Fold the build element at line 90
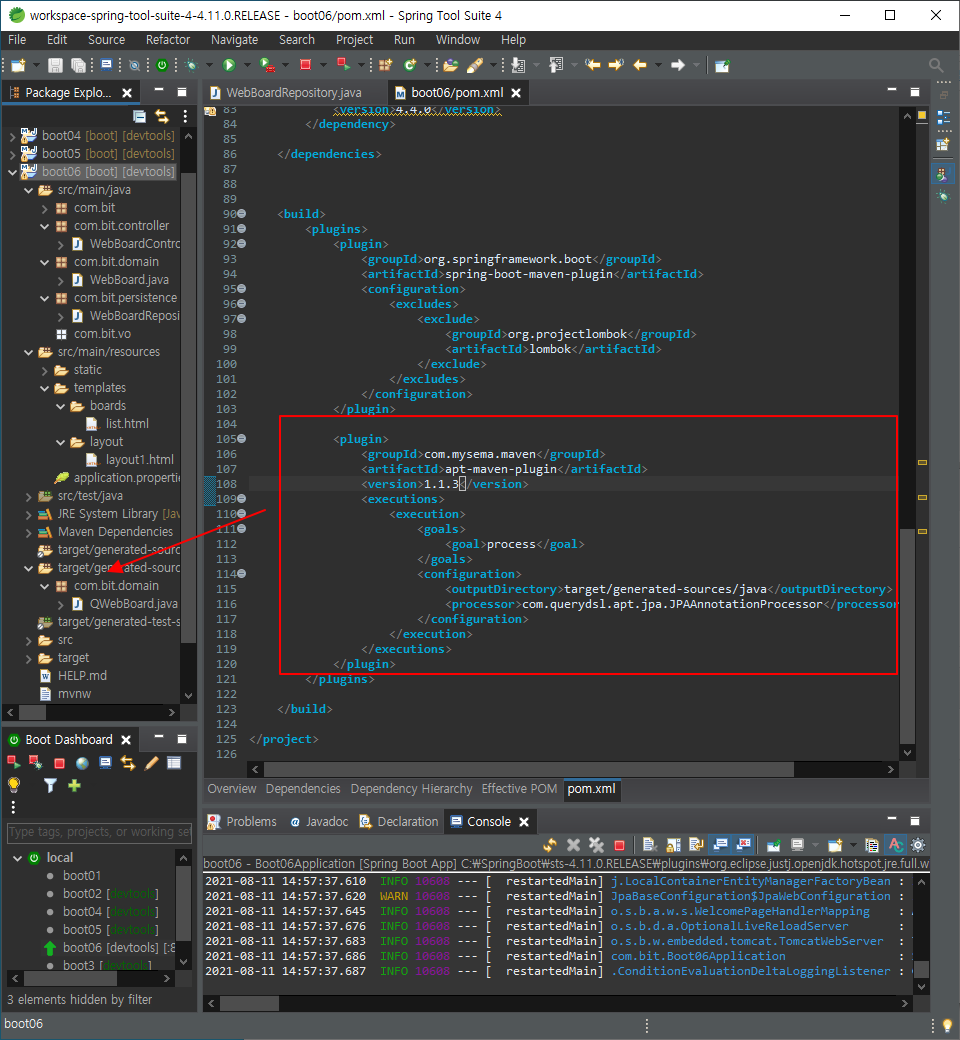The width and height of the screenshot is (960, 1040). (241, 214)
